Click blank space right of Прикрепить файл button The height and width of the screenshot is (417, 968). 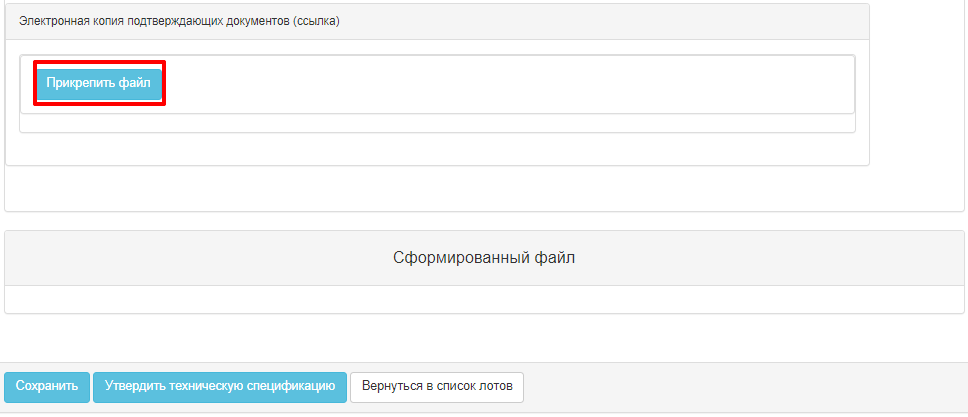pos(506,84)
